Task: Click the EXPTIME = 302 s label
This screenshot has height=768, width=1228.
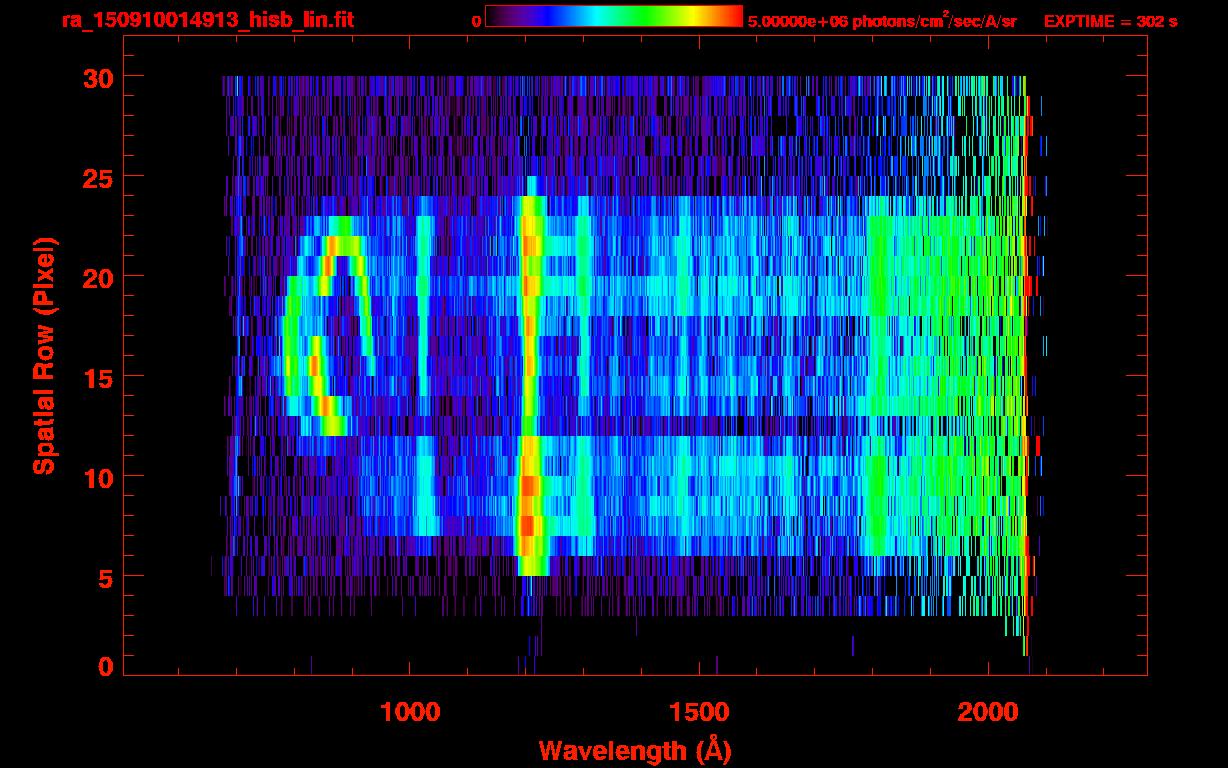Action: point(1110,21)
